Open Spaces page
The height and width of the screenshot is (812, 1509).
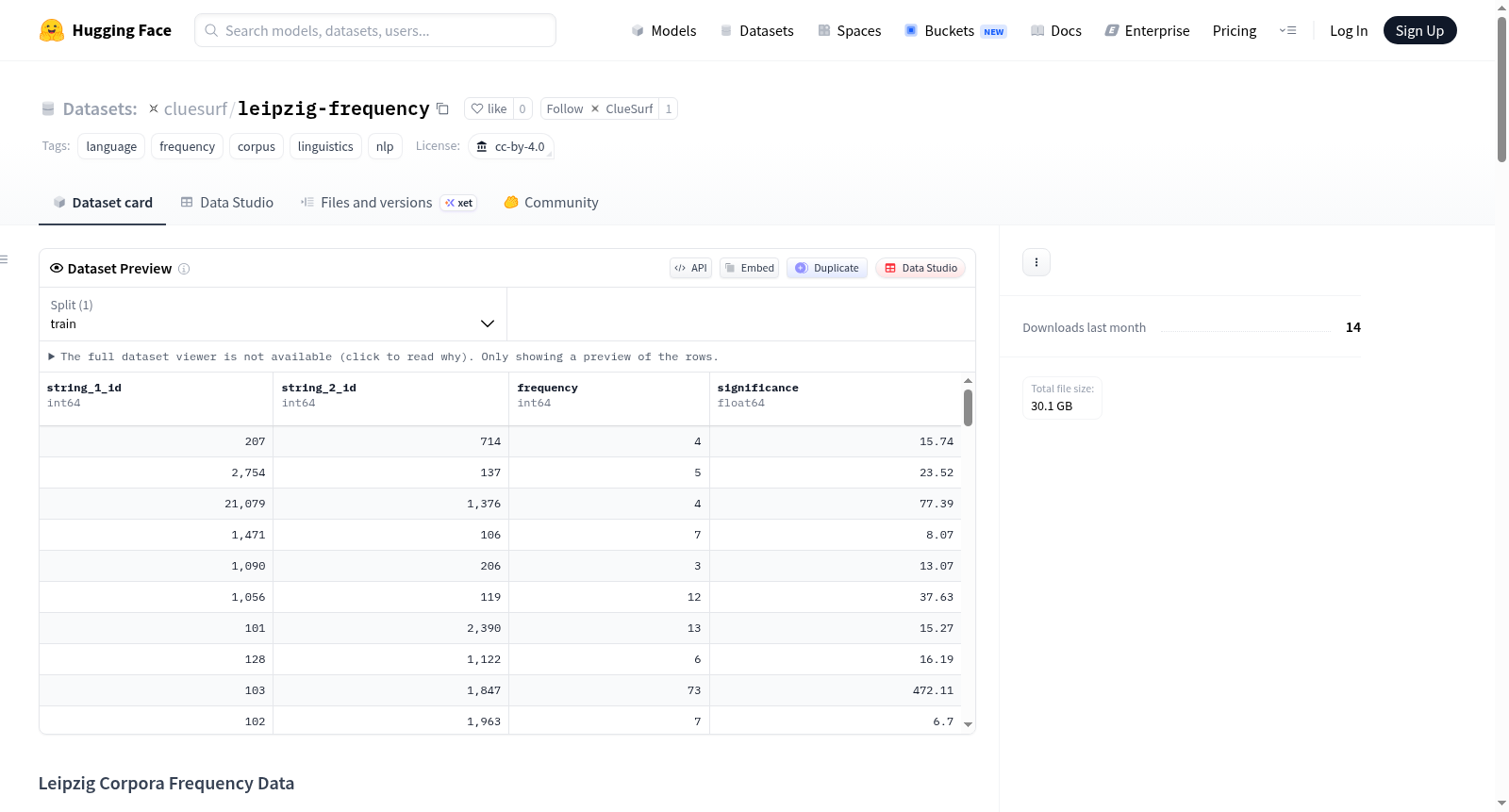849,30
